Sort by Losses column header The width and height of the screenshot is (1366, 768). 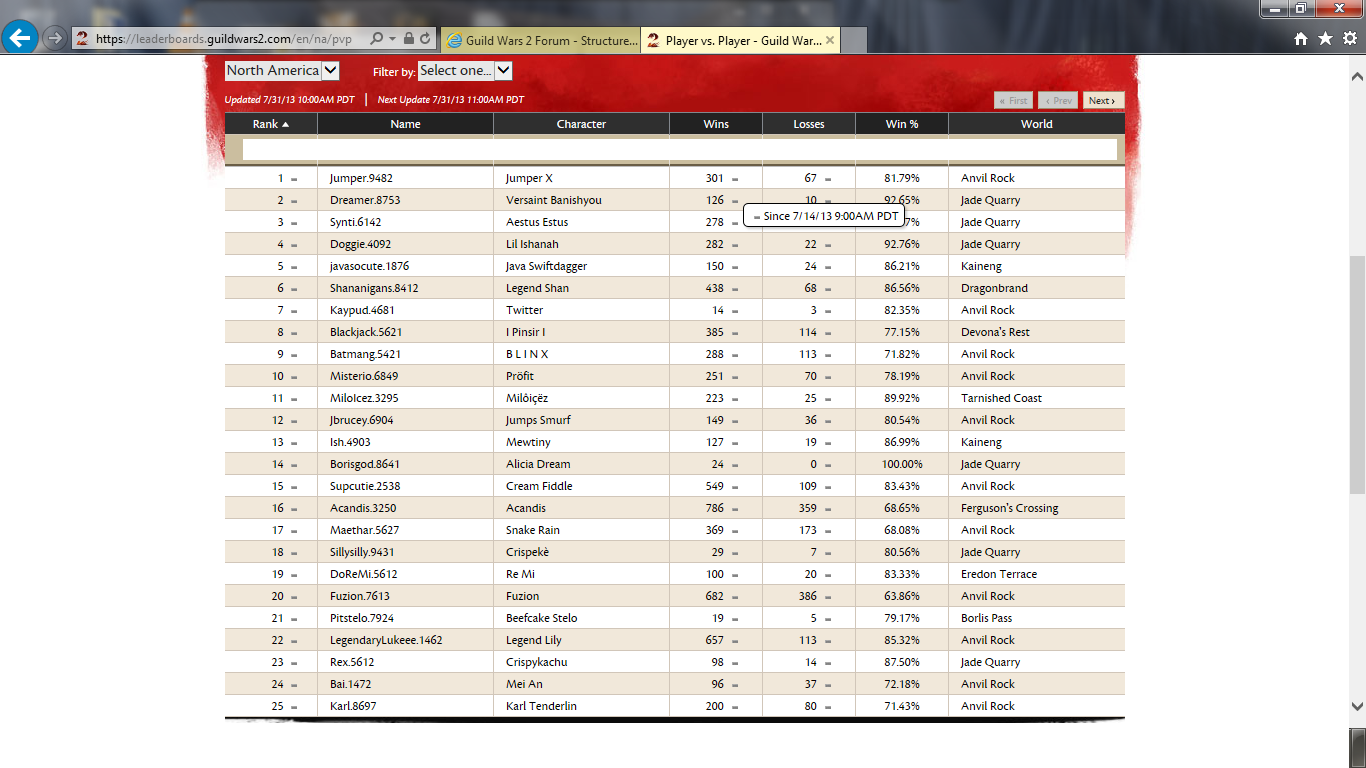pyautogui.click(x=809, y=124)
